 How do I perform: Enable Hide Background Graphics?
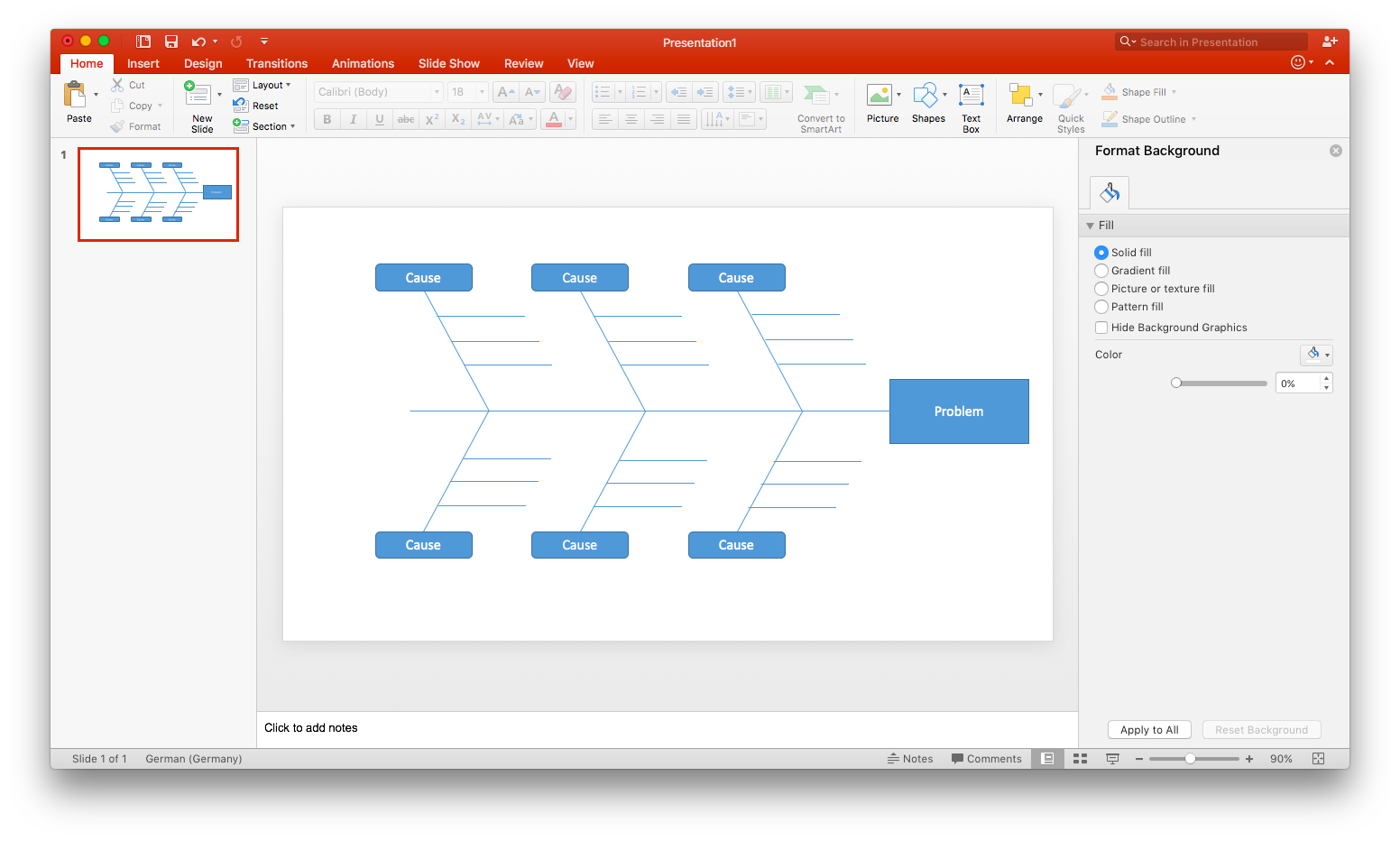[1101, 327]
